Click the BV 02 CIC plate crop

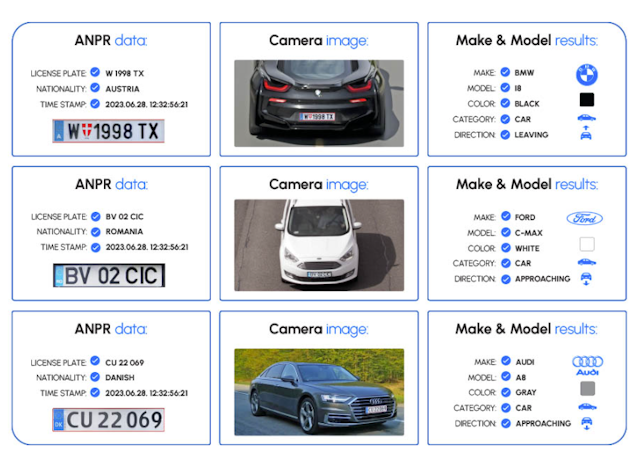point(109,275)
